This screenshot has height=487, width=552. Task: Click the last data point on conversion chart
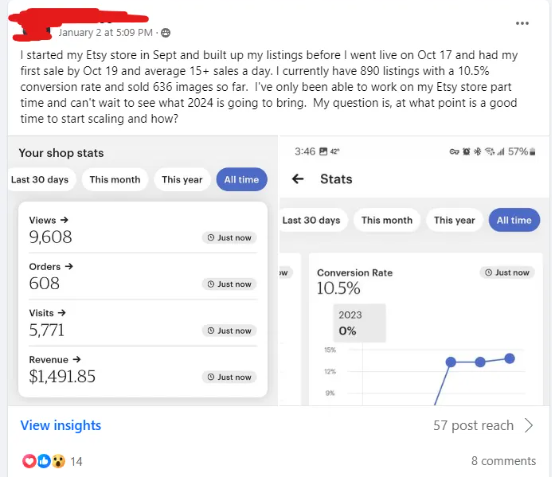(509, 359)
